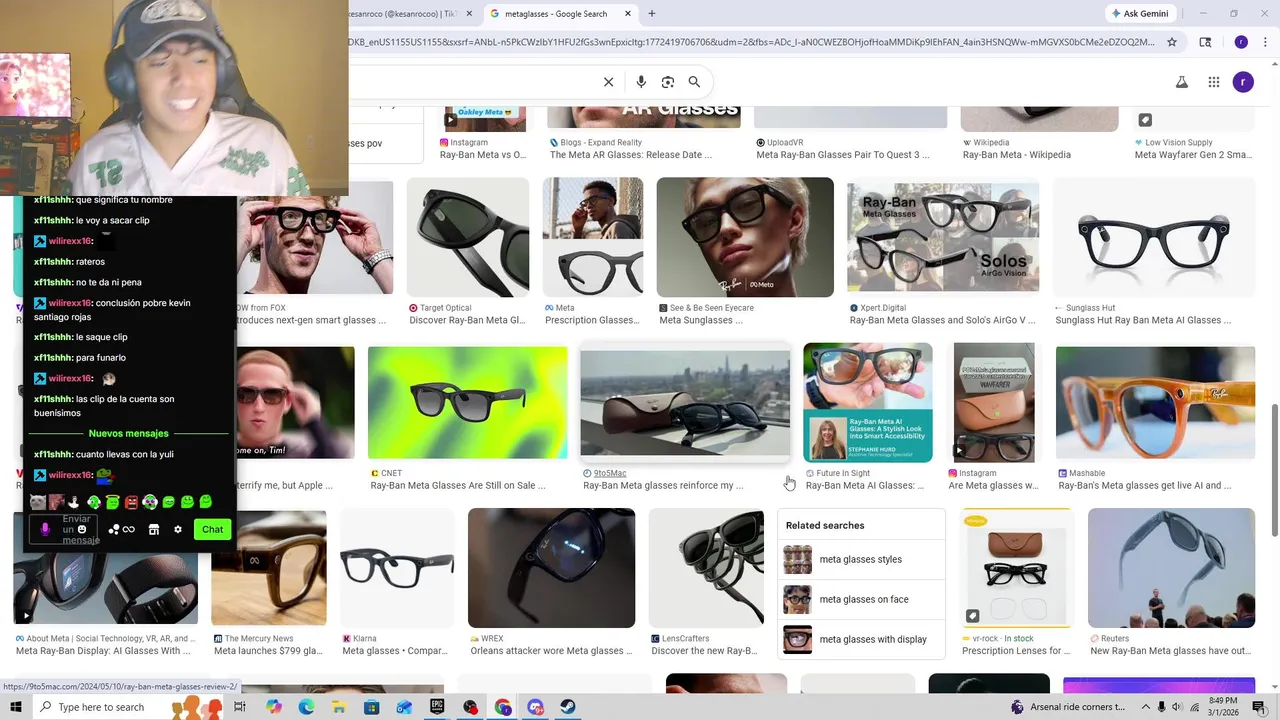The height and width of the screenshot is (720, 1280).
Task: Open Future In Sight accessibility image
Action: [868, 403]
